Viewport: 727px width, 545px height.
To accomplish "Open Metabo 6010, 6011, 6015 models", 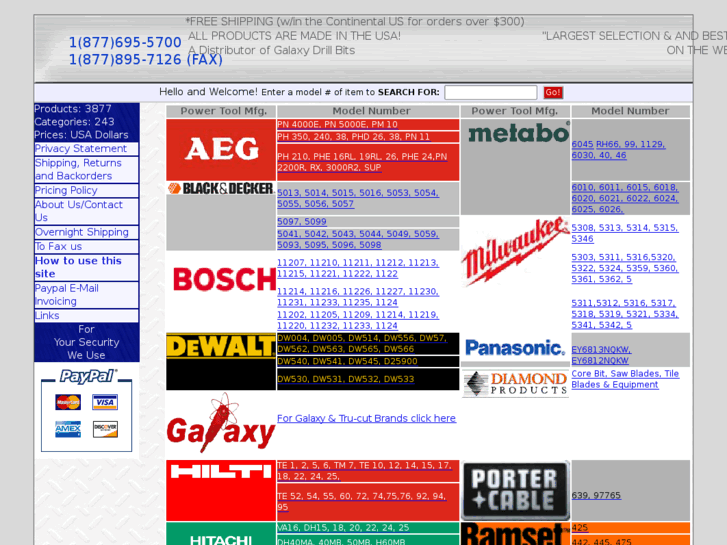I will [x=625, y=198].
